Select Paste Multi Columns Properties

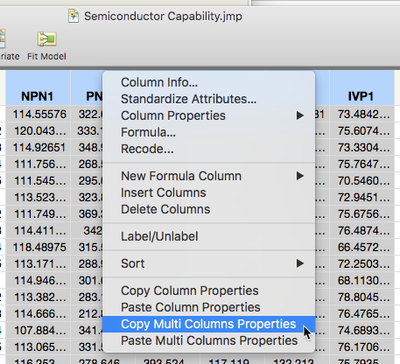pyautogui.click(x=209, y=341)
